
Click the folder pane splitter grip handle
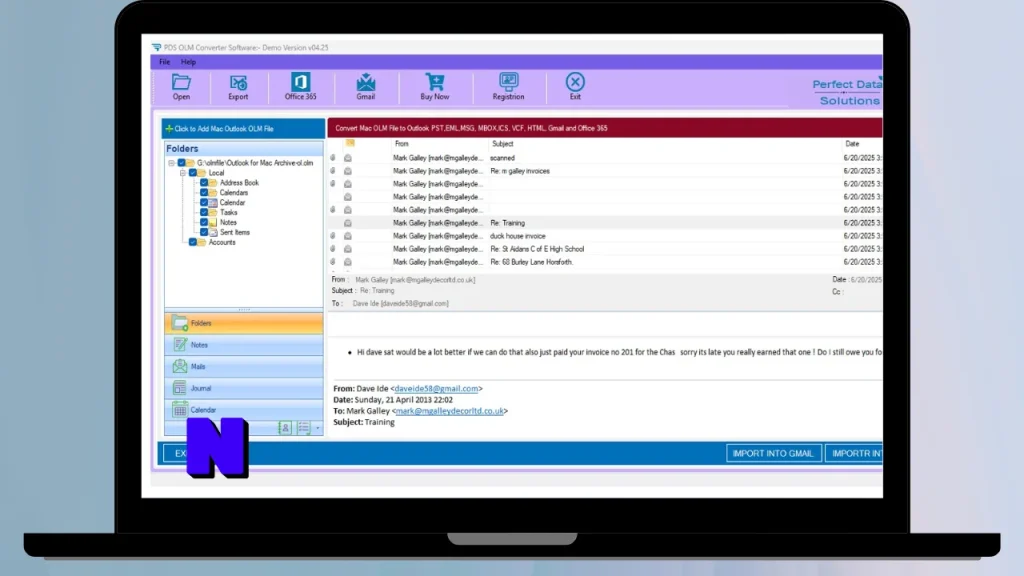click(244, 310)
